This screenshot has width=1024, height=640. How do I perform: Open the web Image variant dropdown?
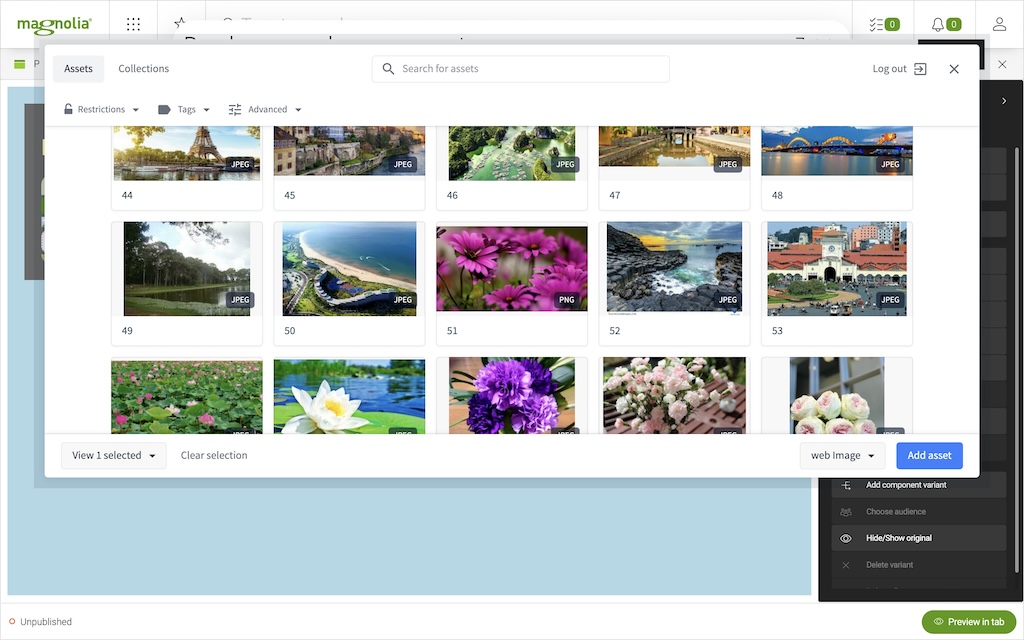pos(842,455)
